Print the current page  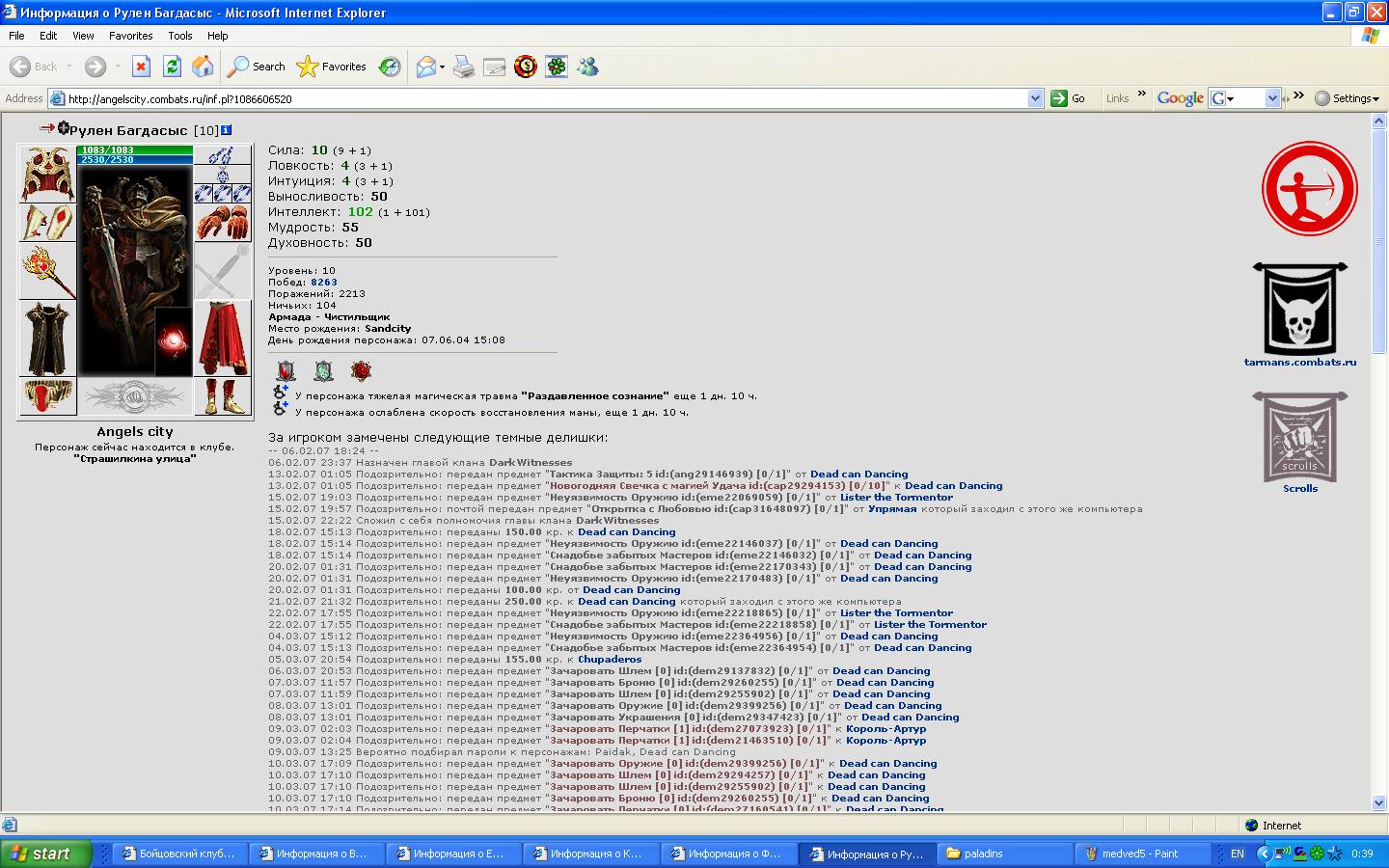coord(464,67)
